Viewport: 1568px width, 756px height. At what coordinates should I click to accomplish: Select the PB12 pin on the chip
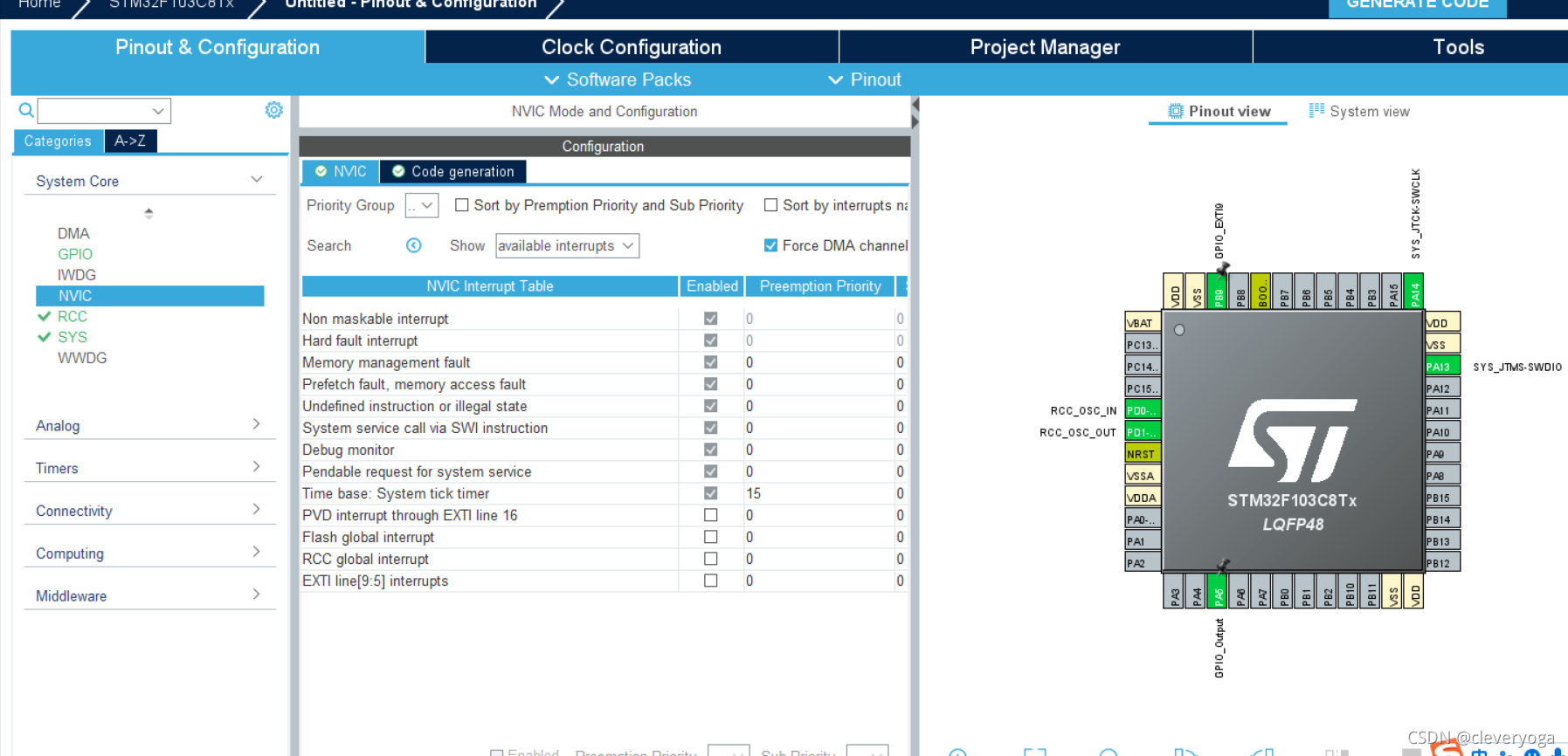pyautogui.click(x=1442, y=563)
